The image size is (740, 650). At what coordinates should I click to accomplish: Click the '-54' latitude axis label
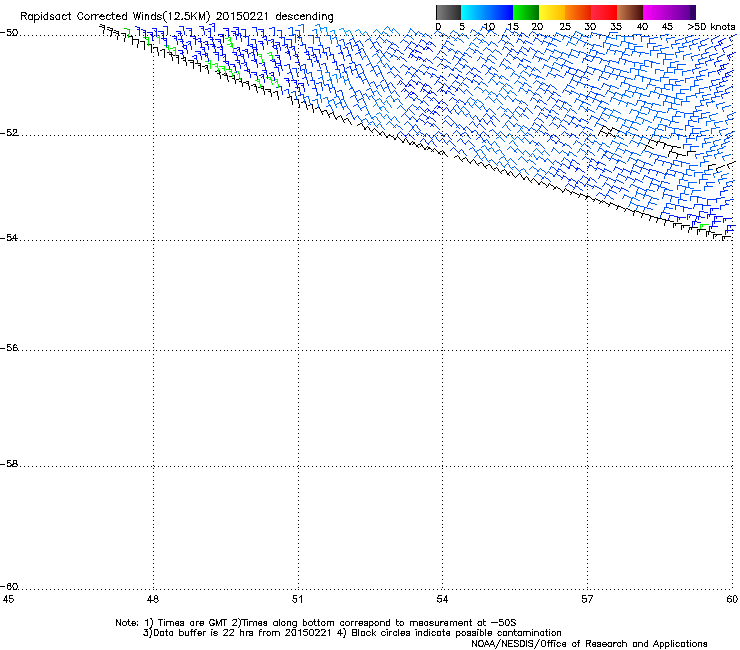[x=9, y=238]
